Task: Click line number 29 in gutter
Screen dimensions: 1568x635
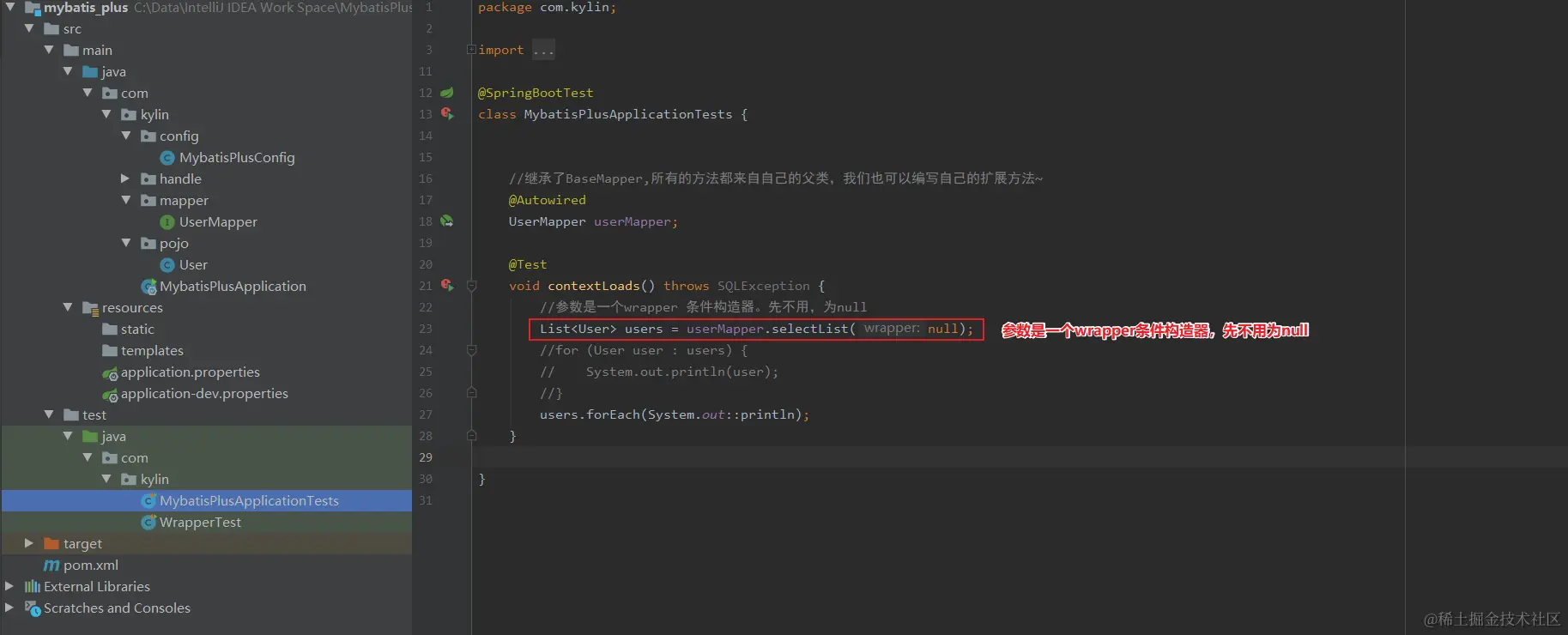Action: (x=426, y=457)
